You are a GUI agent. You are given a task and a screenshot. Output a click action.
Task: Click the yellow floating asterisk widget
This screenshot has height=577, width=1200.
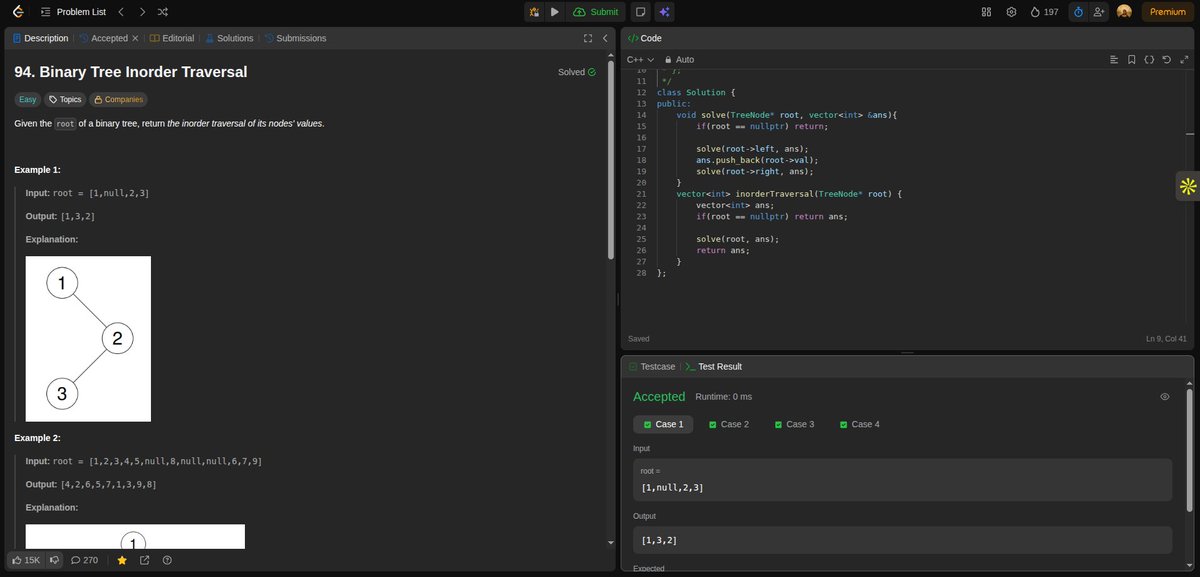pyautogui.click(x=1187, y=186)
